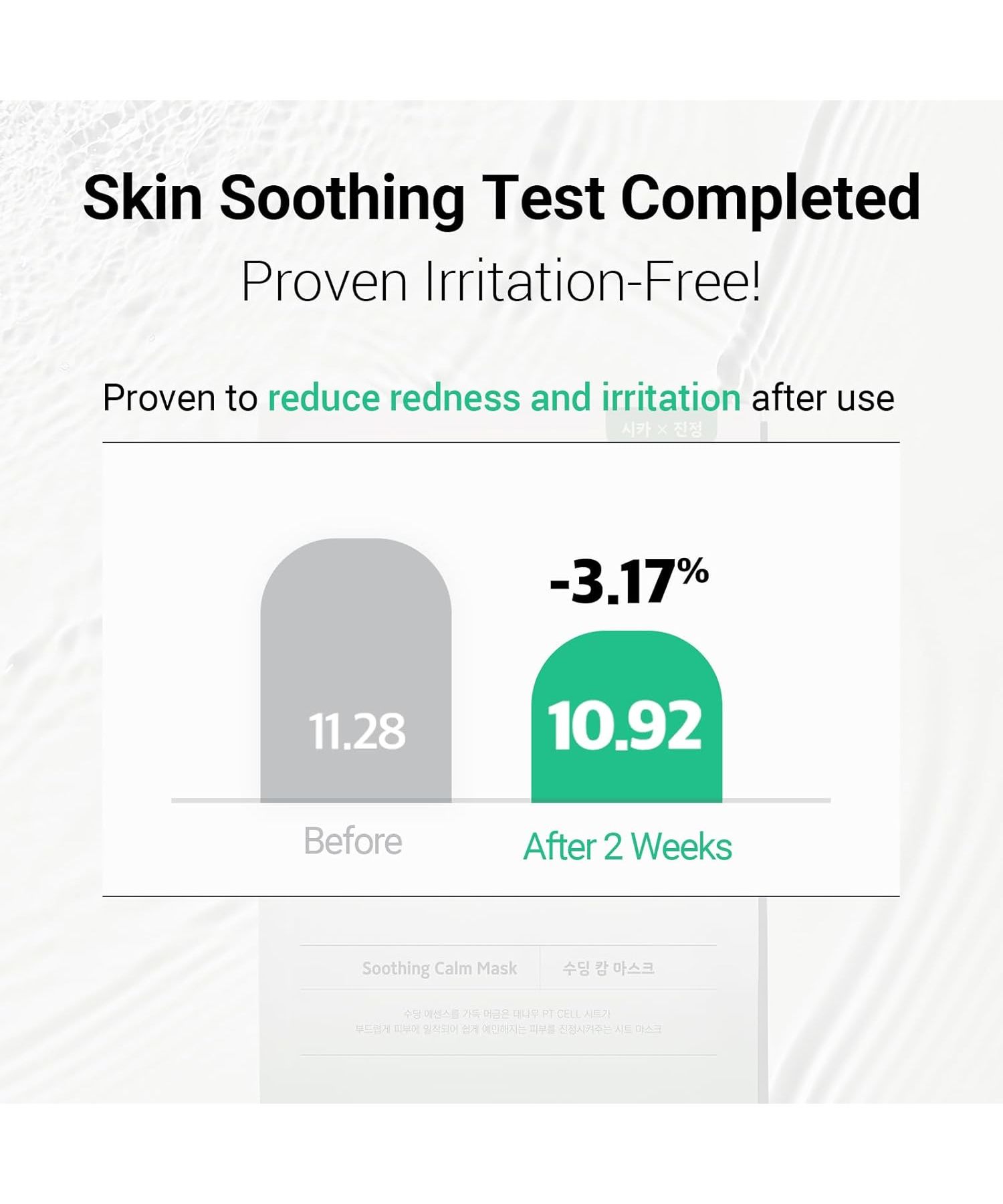Click the "After 2 Weeks" axis label
Image resolution: width=1003 pixels, height=1204 pixels.
[x=627, y=846]
